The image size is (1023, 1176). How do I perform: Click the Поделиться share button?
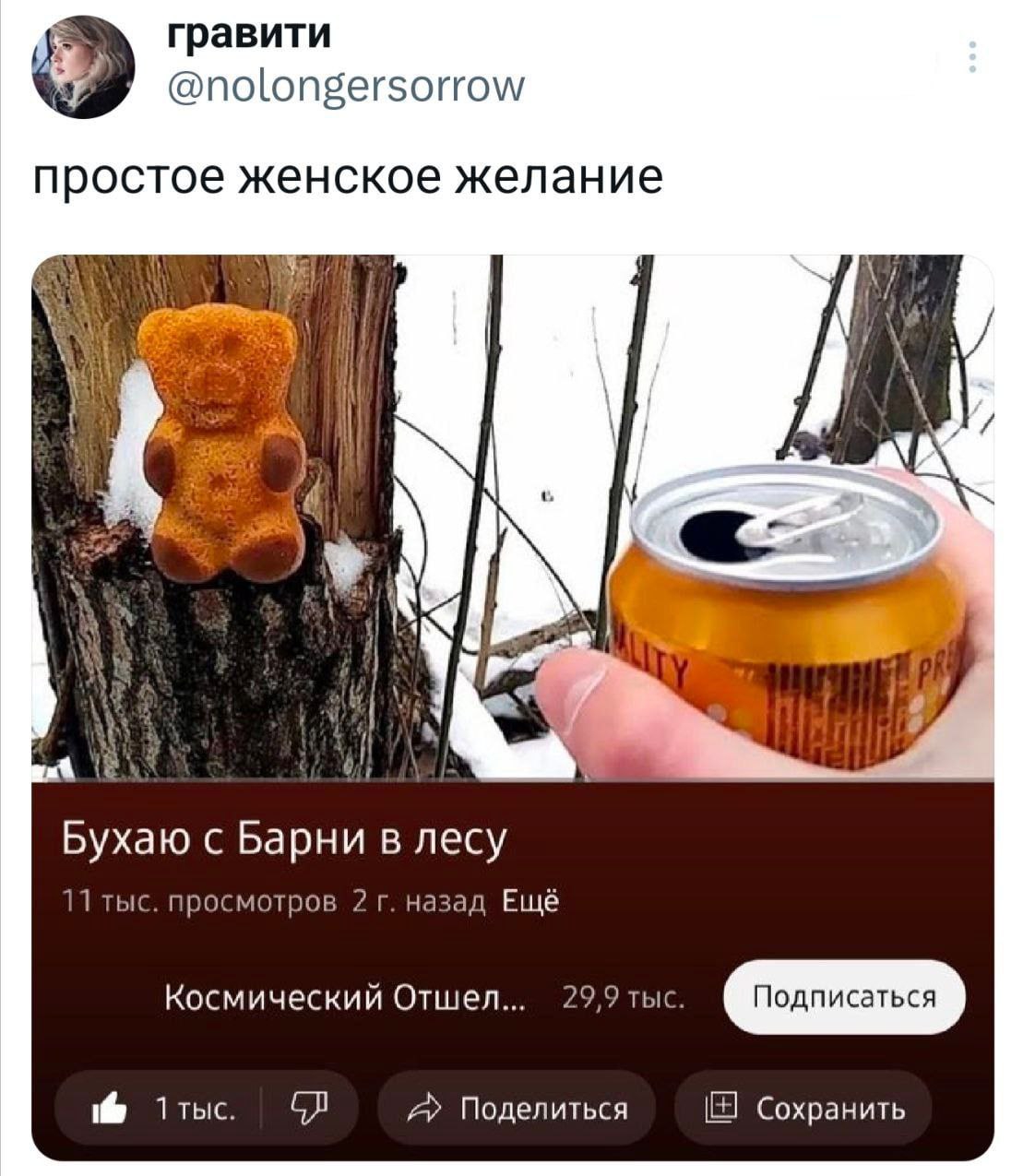pyautogui.click(x=516, y=1108)
